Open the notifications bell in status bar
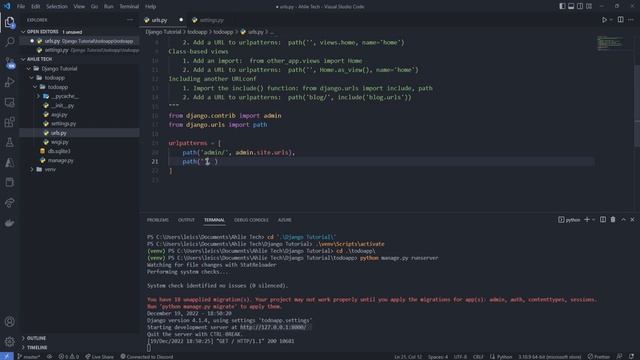Screen dimensions: 640x360 [x=631, y=356]
